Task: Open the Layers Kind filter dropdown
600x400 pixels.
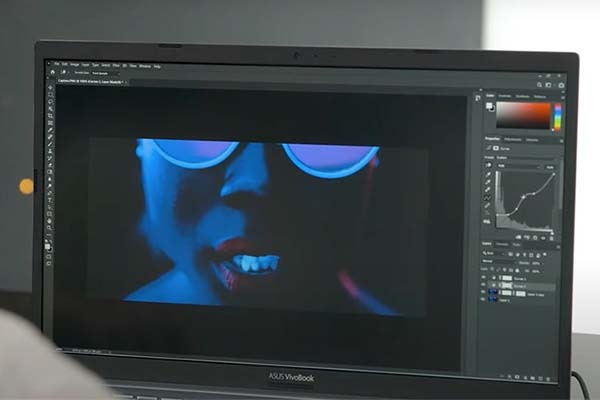Action: tap(494, 253)
